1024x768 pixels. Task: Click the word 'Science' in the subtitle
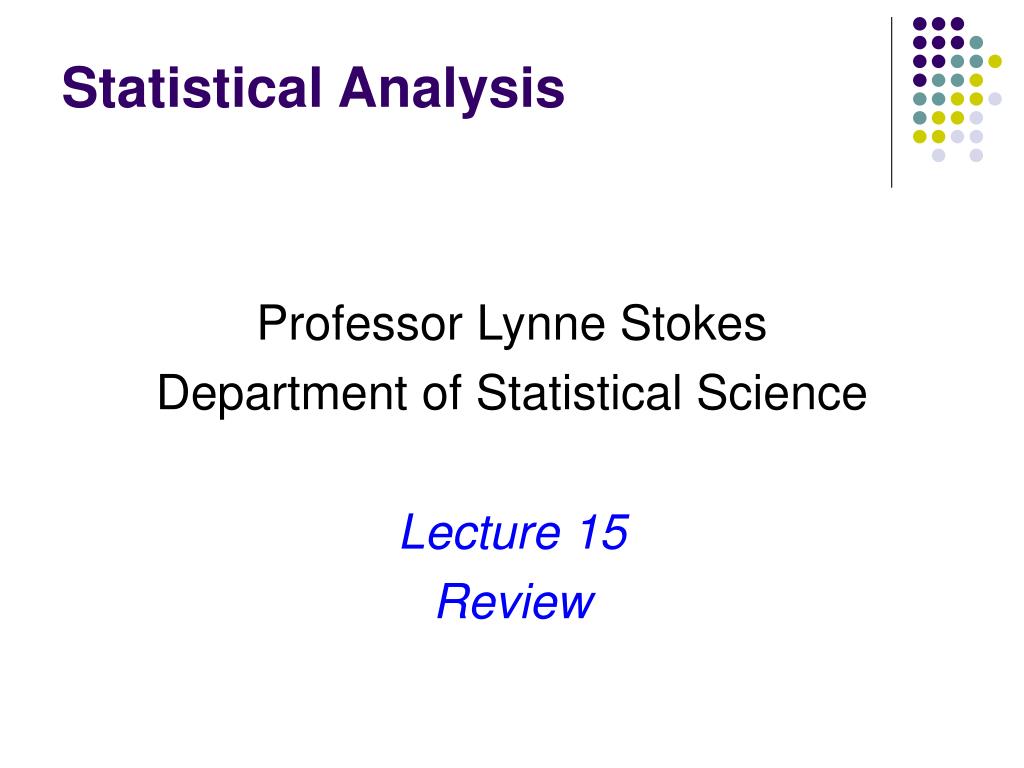(x=782, y=392)
